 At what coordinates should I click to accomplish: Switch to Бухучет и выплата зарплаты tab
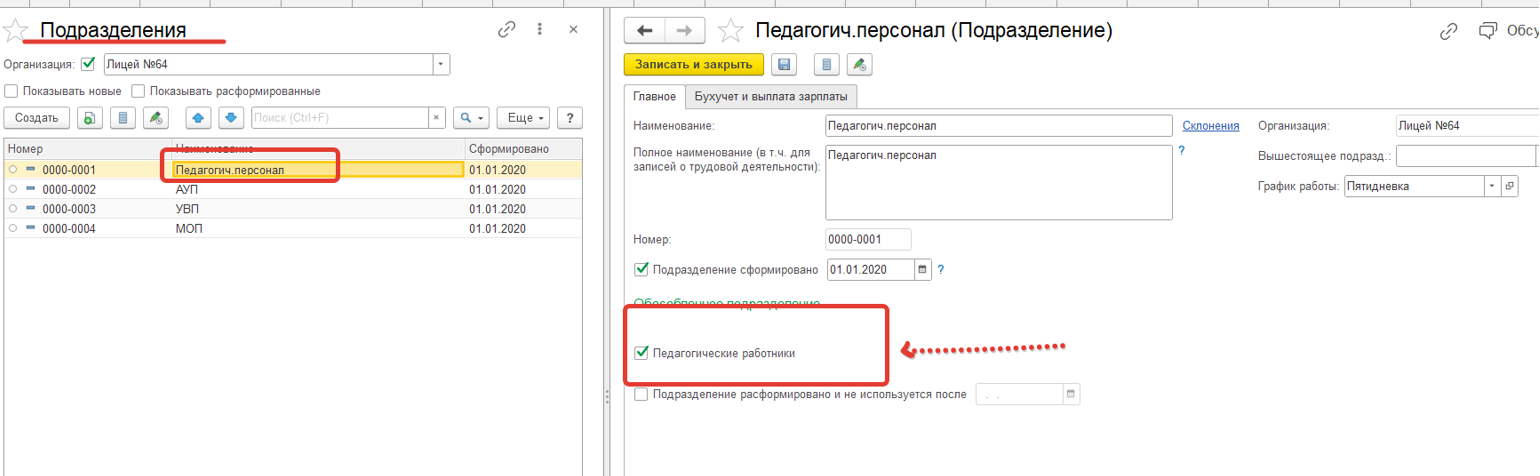pyautogui.click(x=771, y=97)
